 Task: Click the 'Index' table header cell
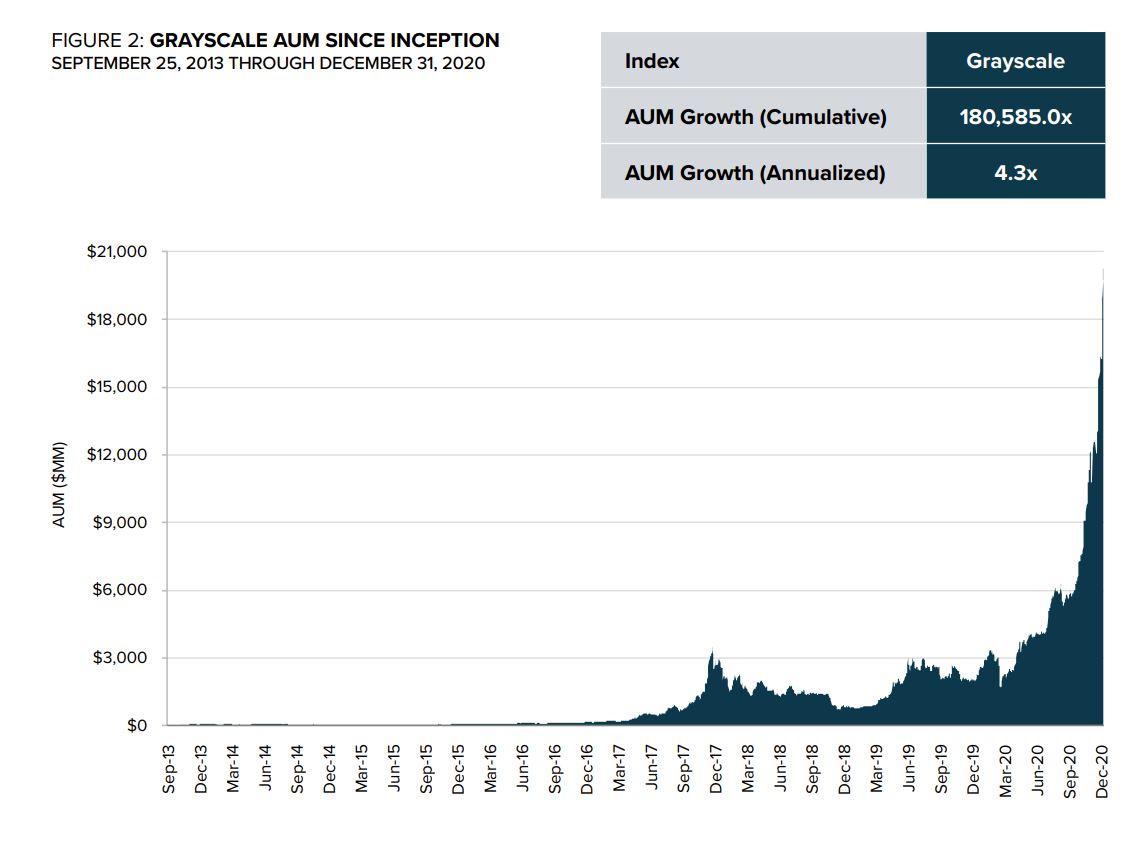764,60
